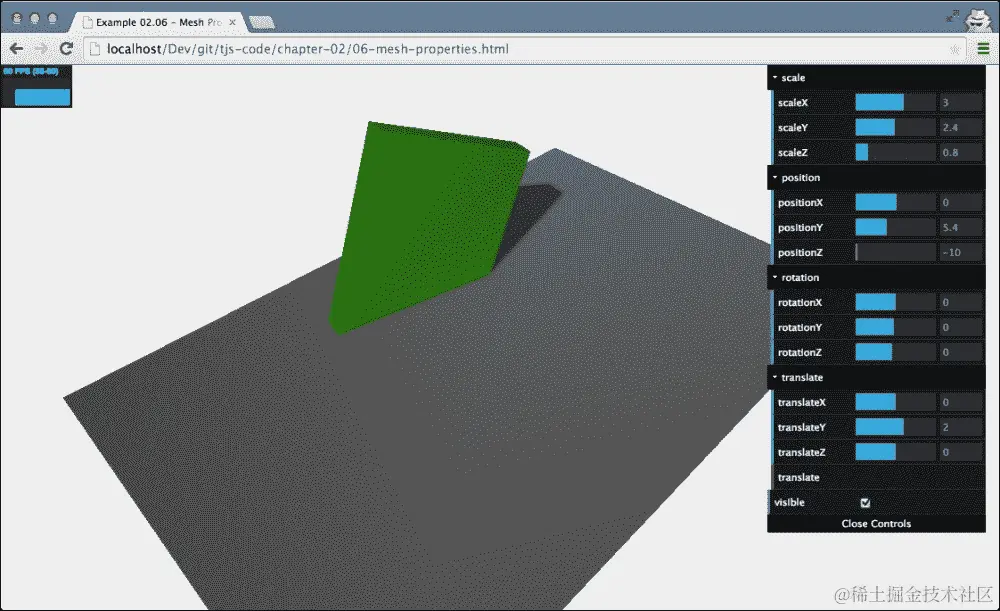Click the Close Controls button

click(x=876, y=524)
